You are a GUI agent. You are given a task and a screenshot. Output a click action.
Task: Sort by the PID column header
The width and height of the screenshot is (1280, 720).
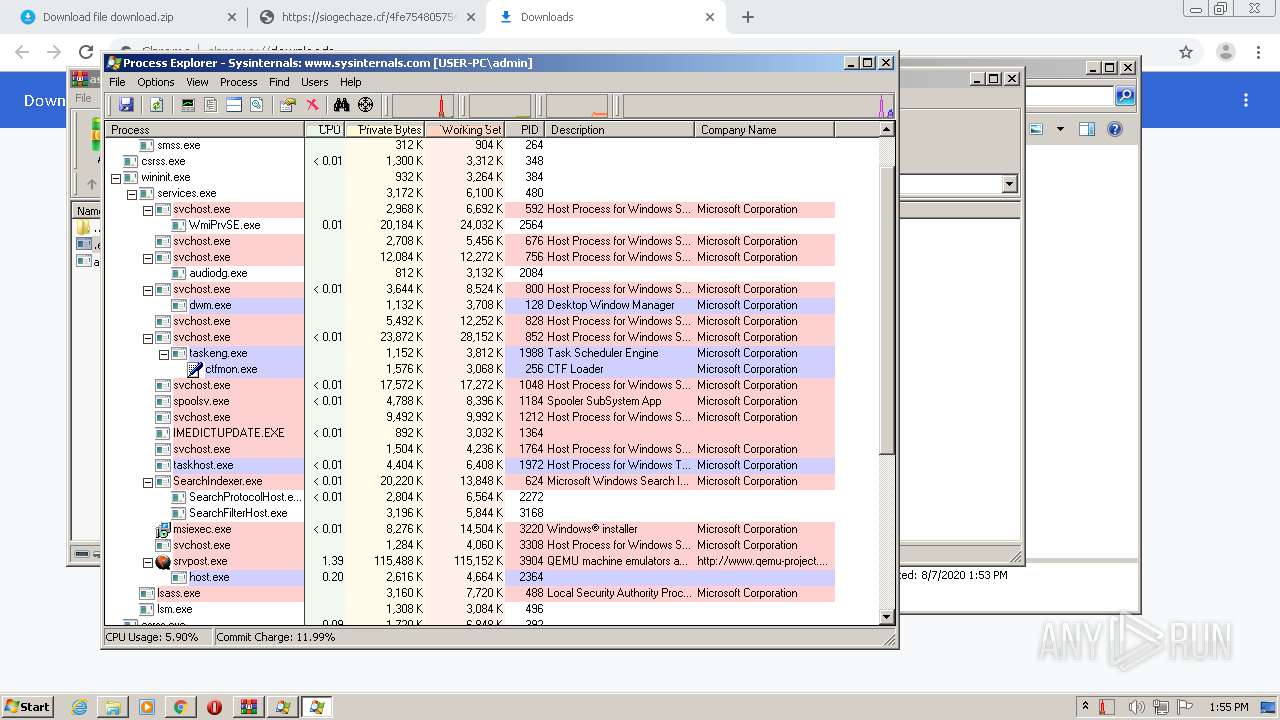[x=525, y=129]
